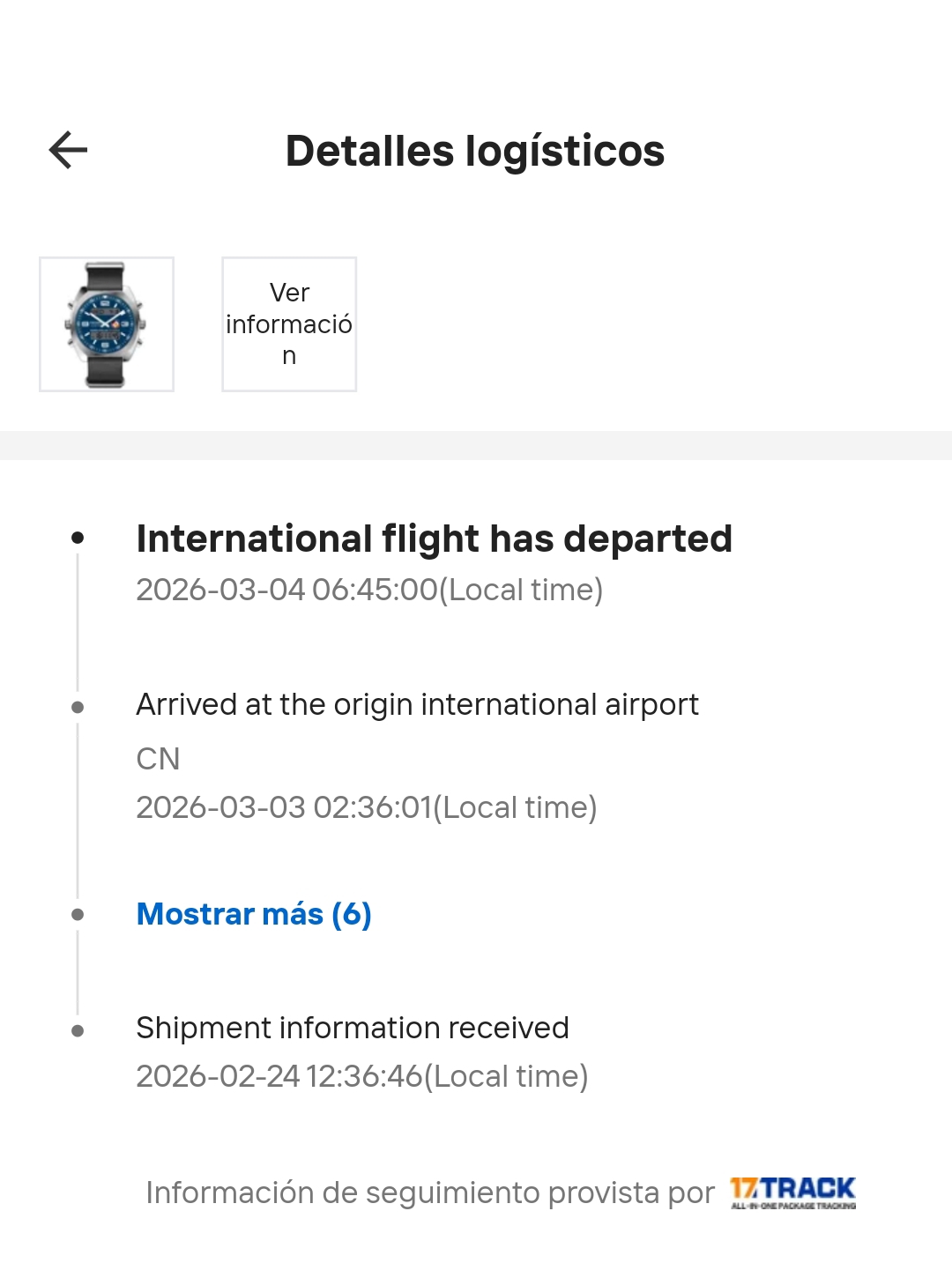Click the bullet beside Arrived at origin airport
The image size is (952, 1278).
point(78,707)
